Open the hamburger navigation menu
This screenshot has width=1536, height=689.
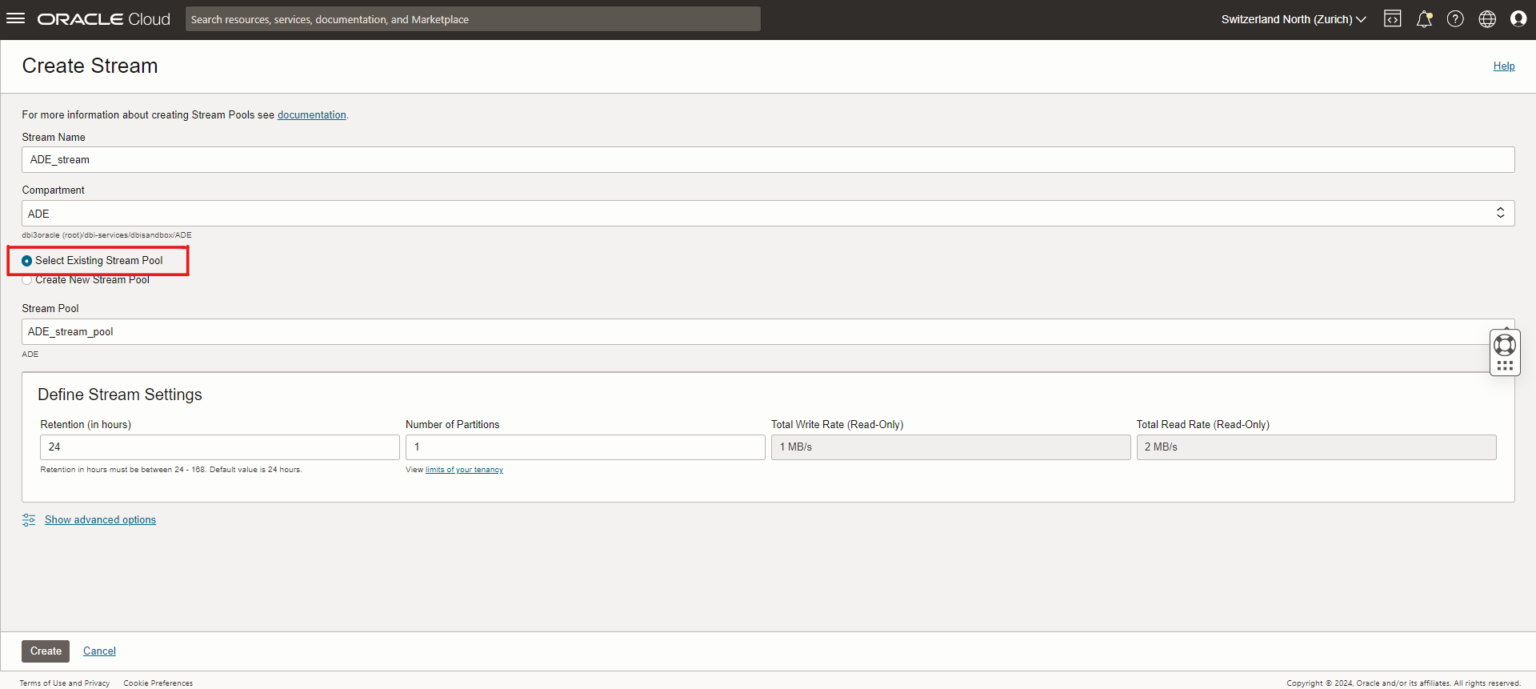click(x=16, y=19)
